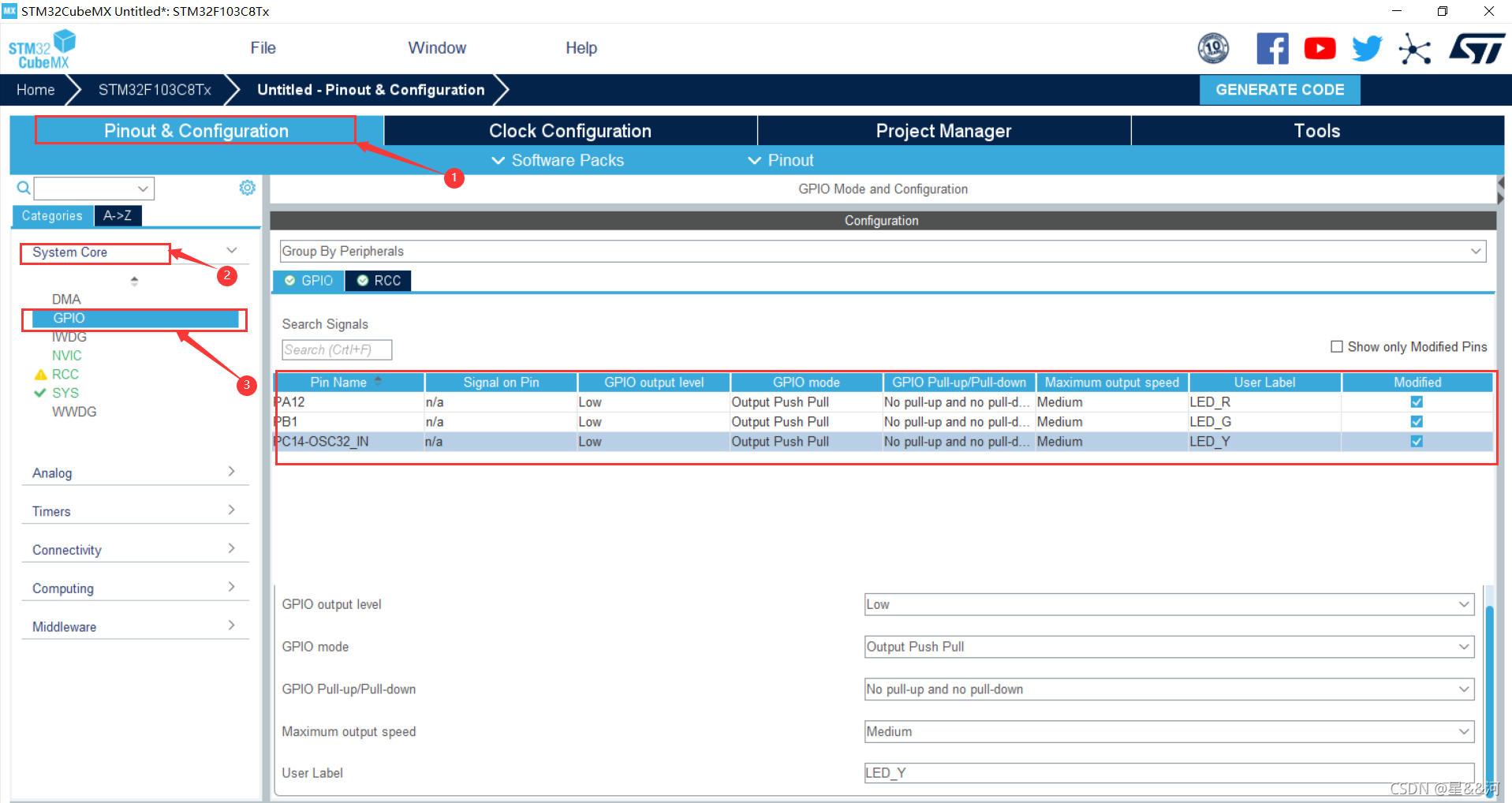Sort by Maximum output speed column header
Viewport: 1512px width, 803px height.
coord(1112,383)
